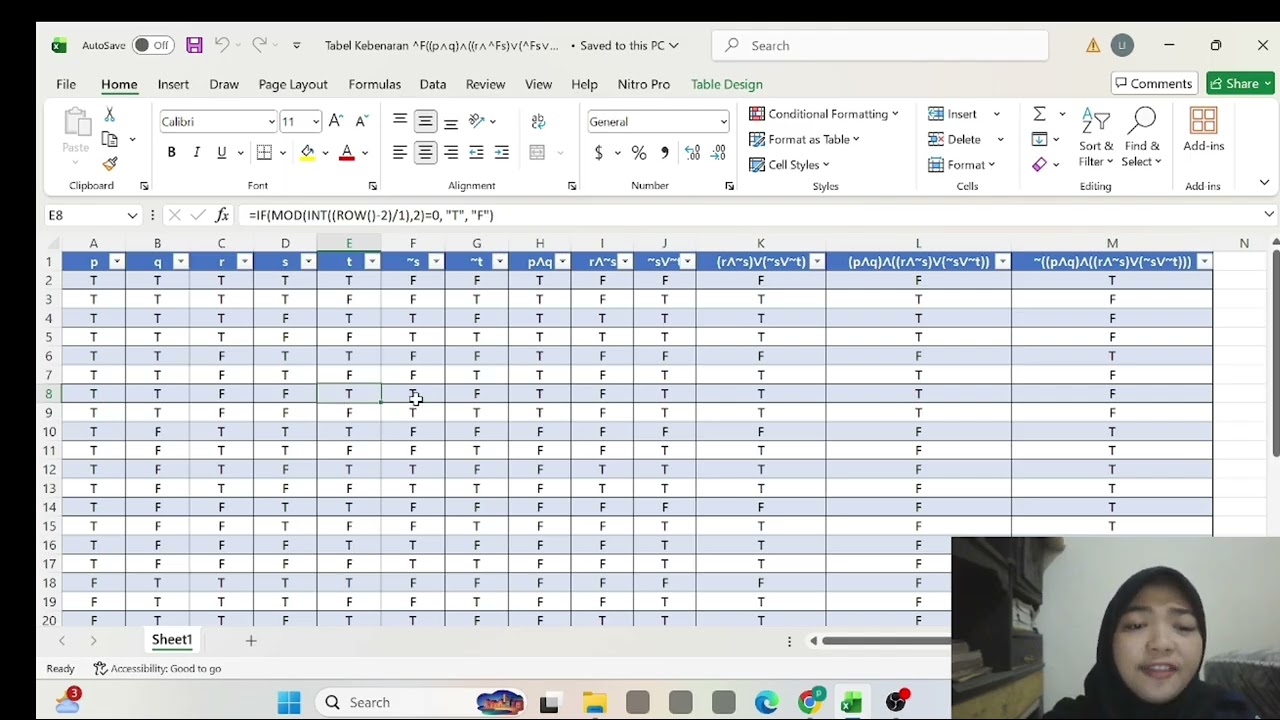
Task: Open Find & Select
Action: (1141, 138)
